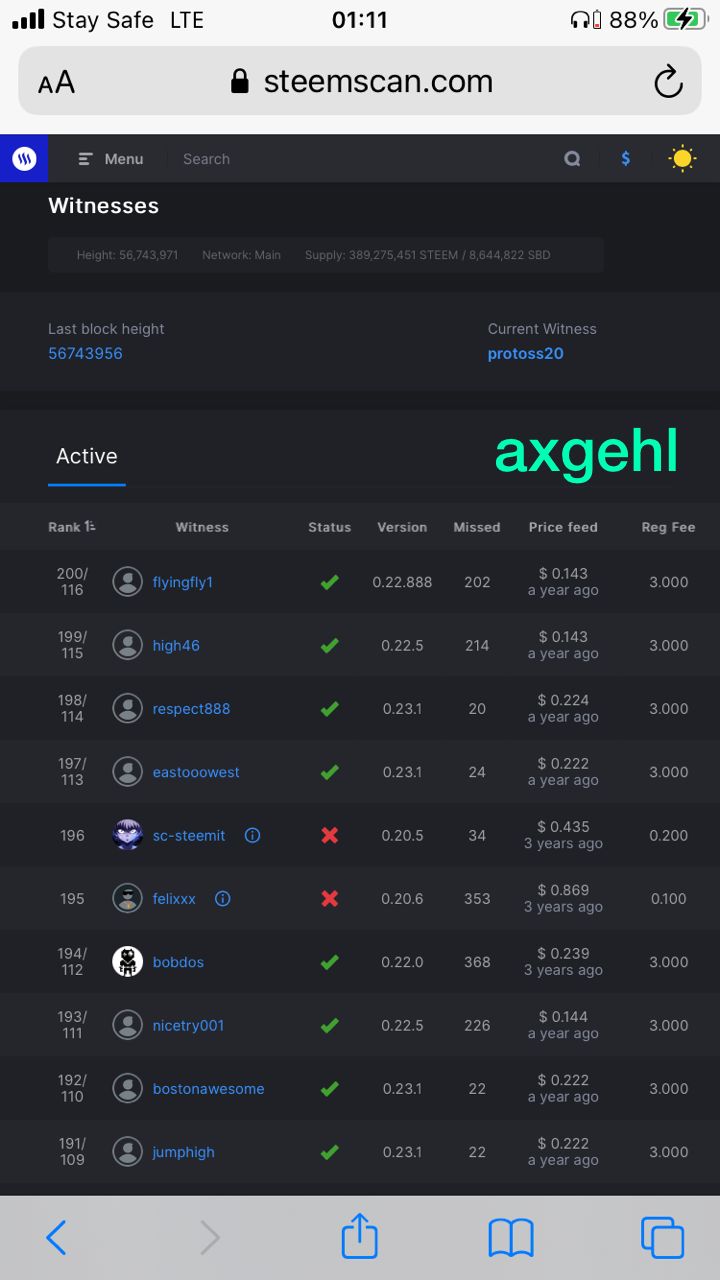Viewport: 720px width, 1280px height.
Task: Tap the Steem logo icon
Action: pyautogui.click(x=24, y=158)
